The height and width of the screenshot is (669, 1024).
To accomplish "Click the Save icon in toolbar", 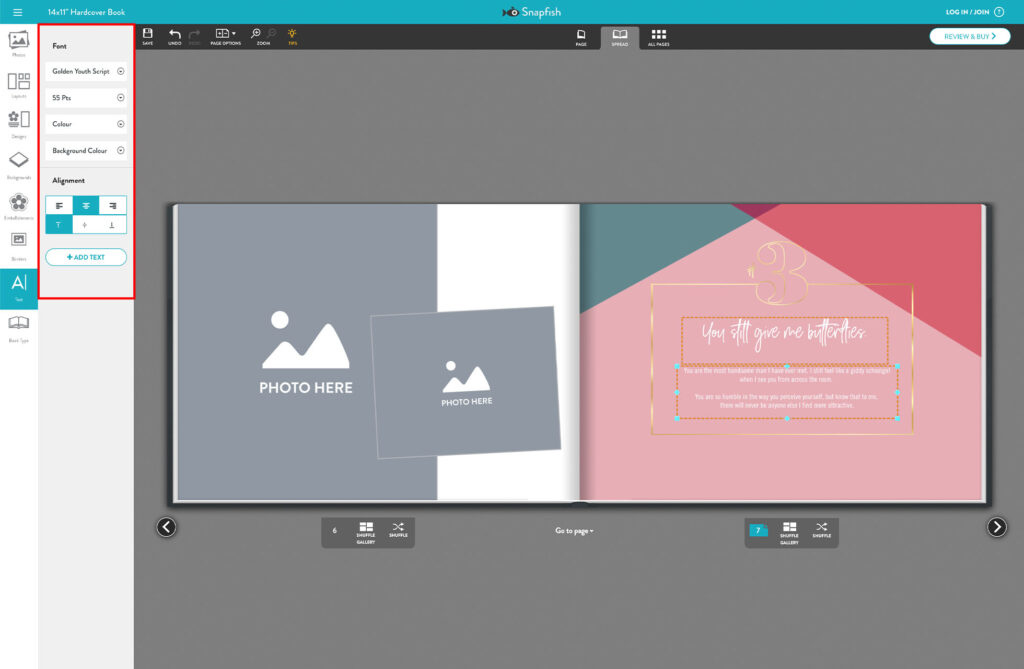I will [x=148, y=36].
